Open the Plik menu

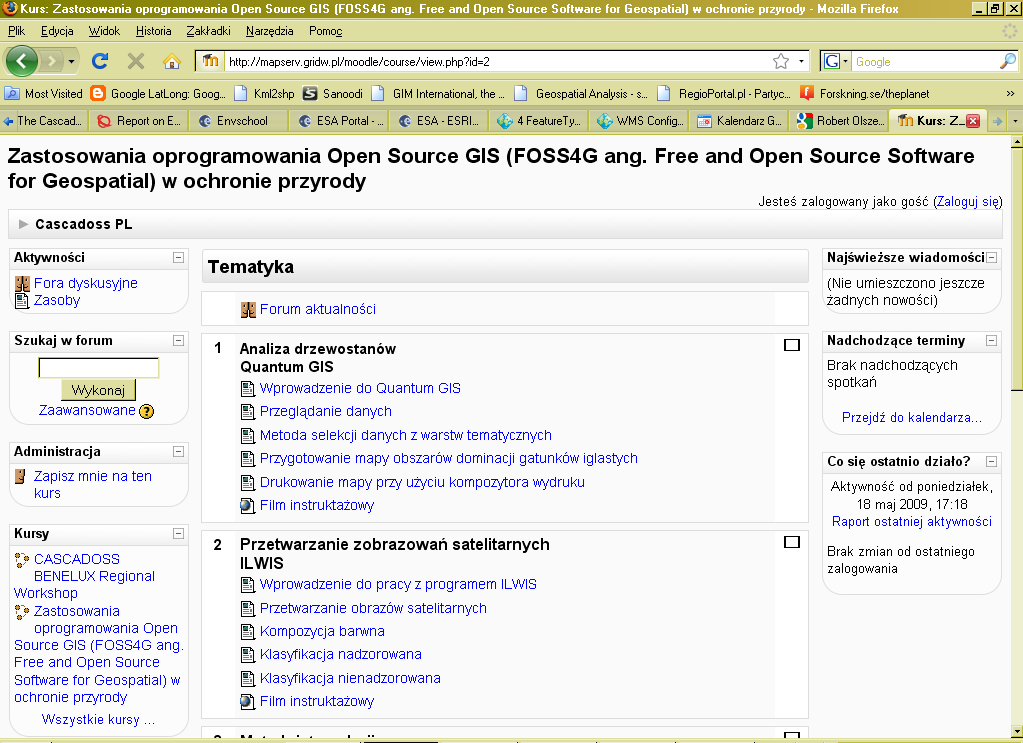[16, 31]
